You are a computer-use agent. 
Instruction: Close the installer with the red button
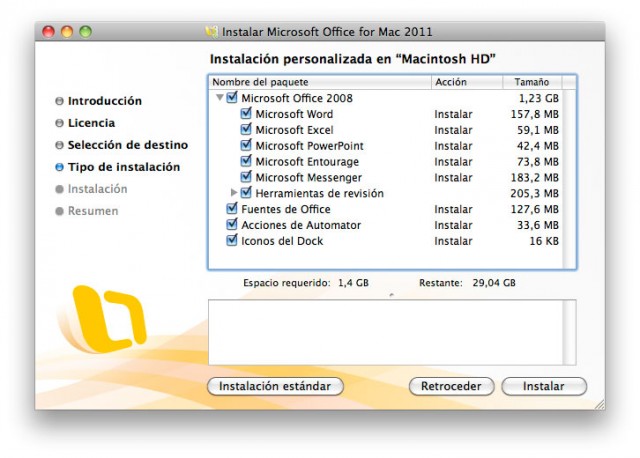click(x=49, y=31)
